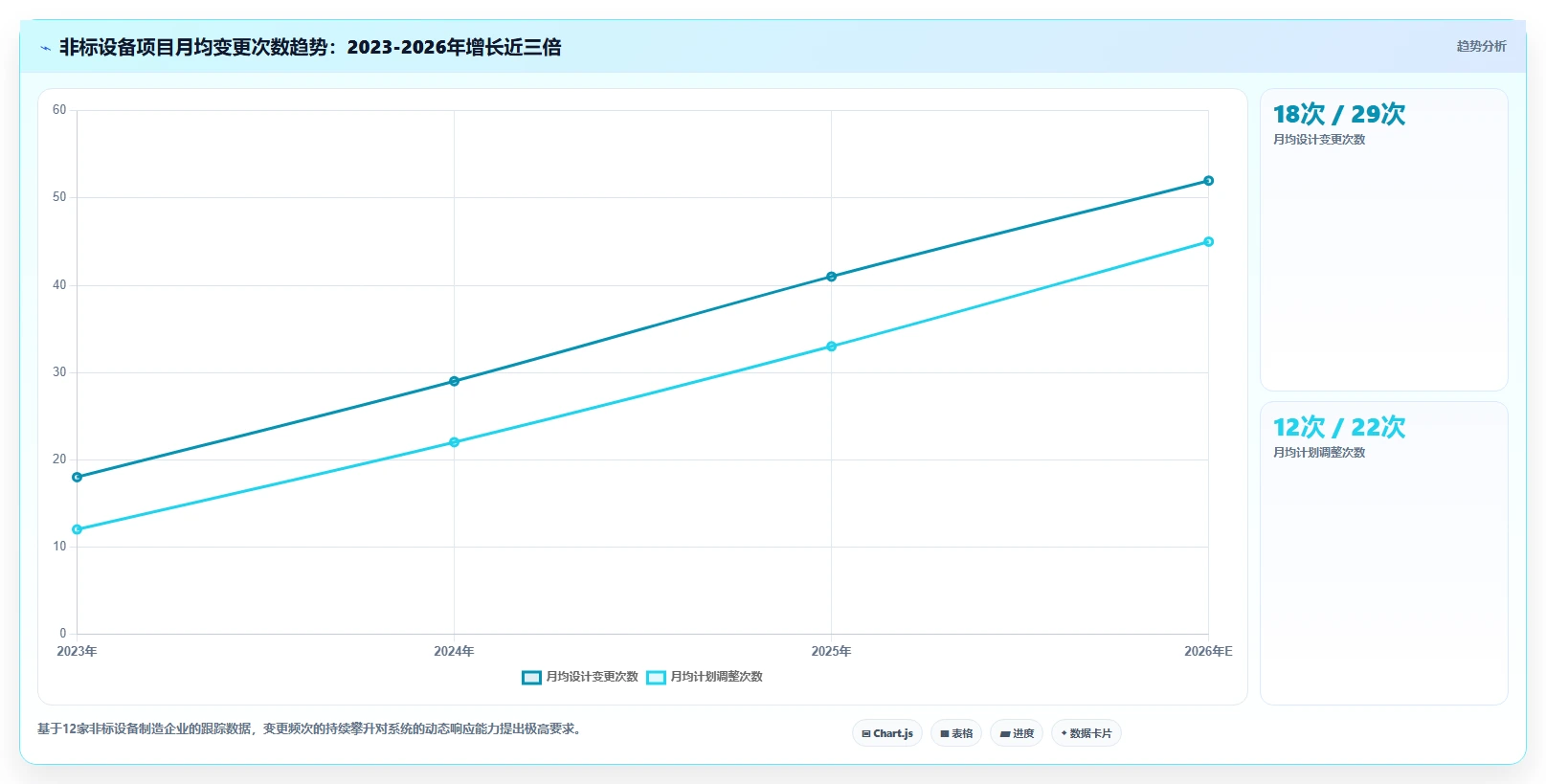This screenshot has width=1546, height=784.
Task: Click the 2026年E plan-adjustment data point at 45
Action: (x=1208, y=241)
